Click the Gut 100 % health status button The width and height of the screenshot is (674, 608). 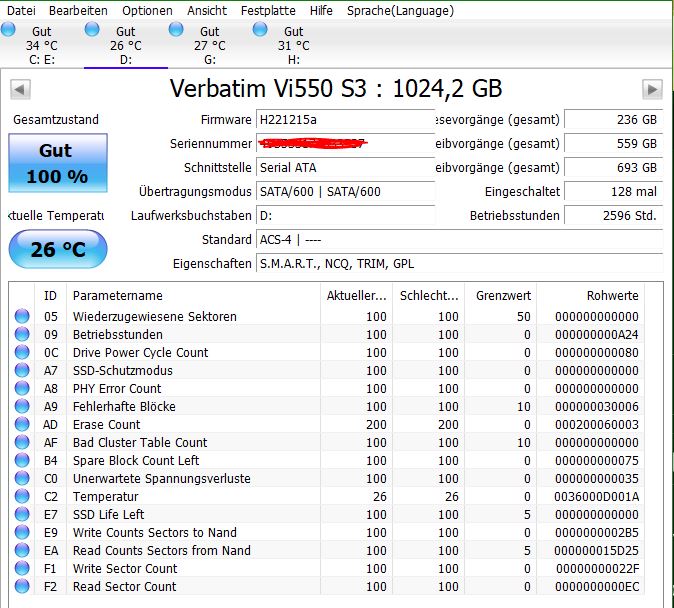tap(58, 163)
